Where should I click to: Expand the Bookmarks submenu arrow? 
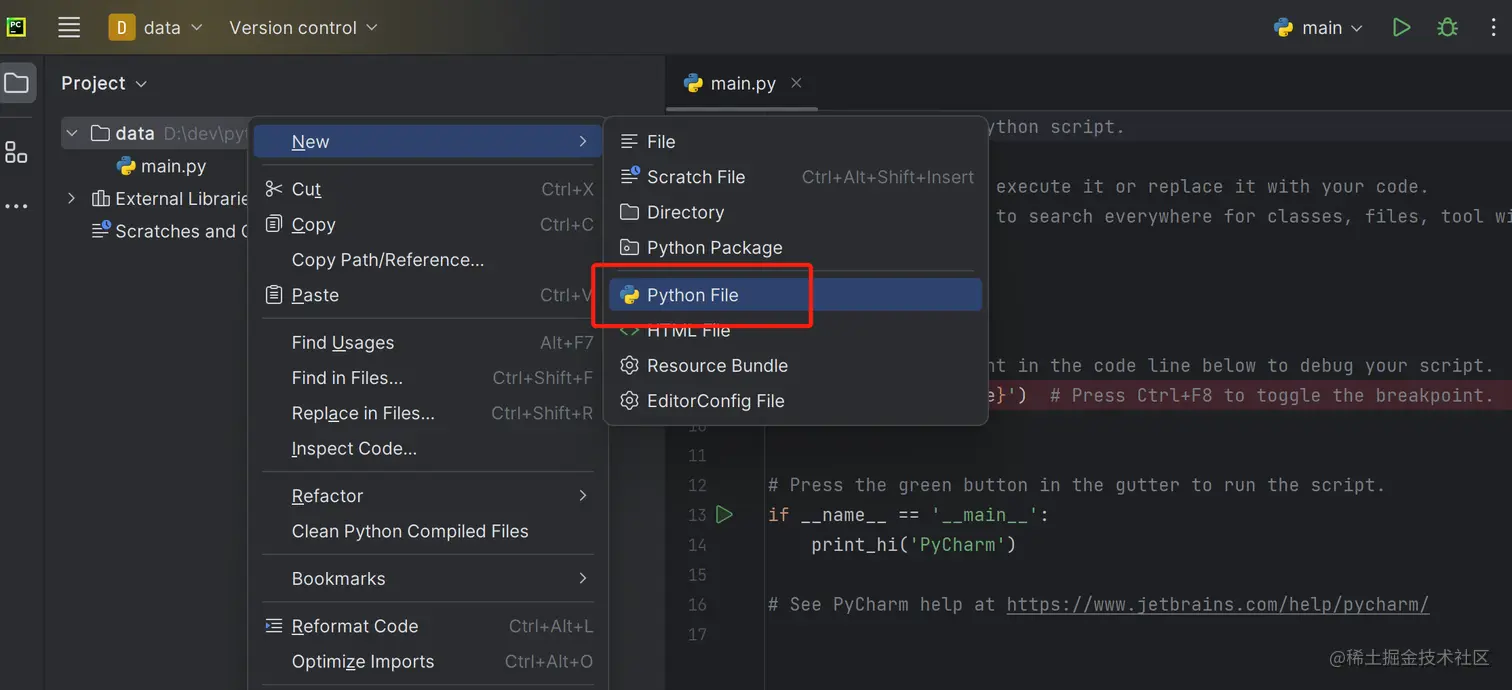tap(582, 578)
